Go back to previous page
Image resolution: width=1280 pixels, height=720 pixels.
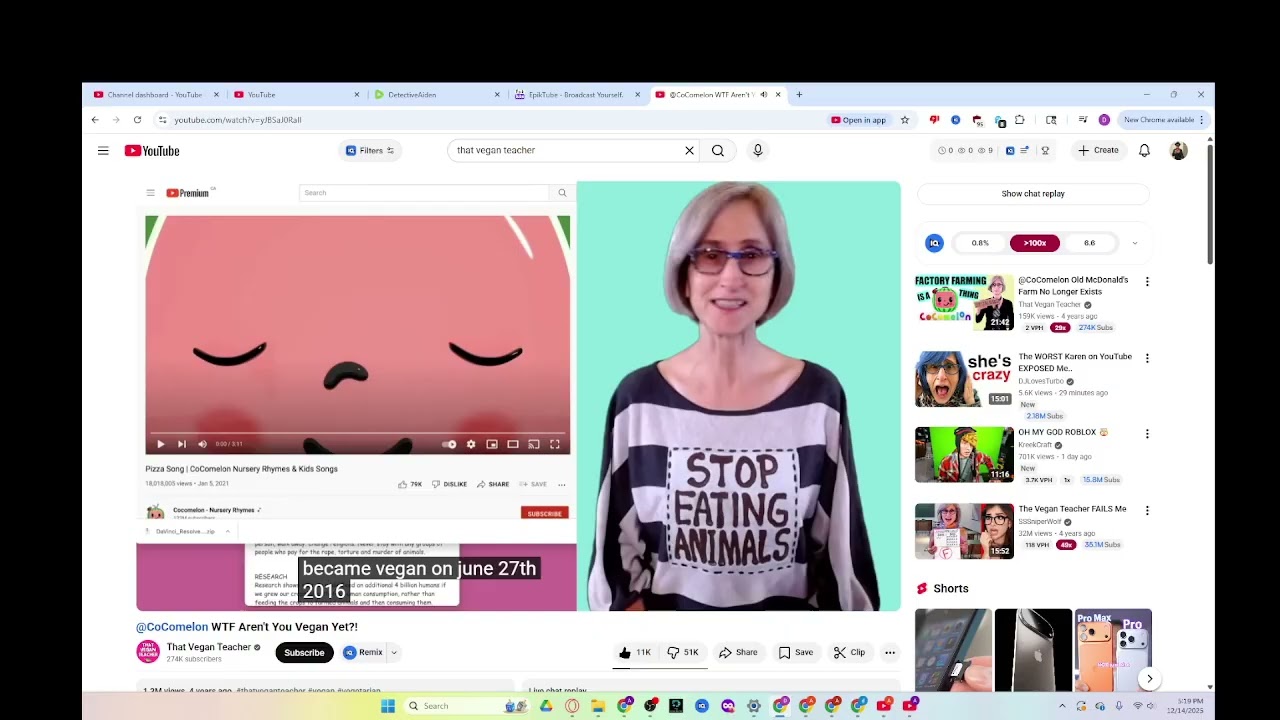click(95, 120)
